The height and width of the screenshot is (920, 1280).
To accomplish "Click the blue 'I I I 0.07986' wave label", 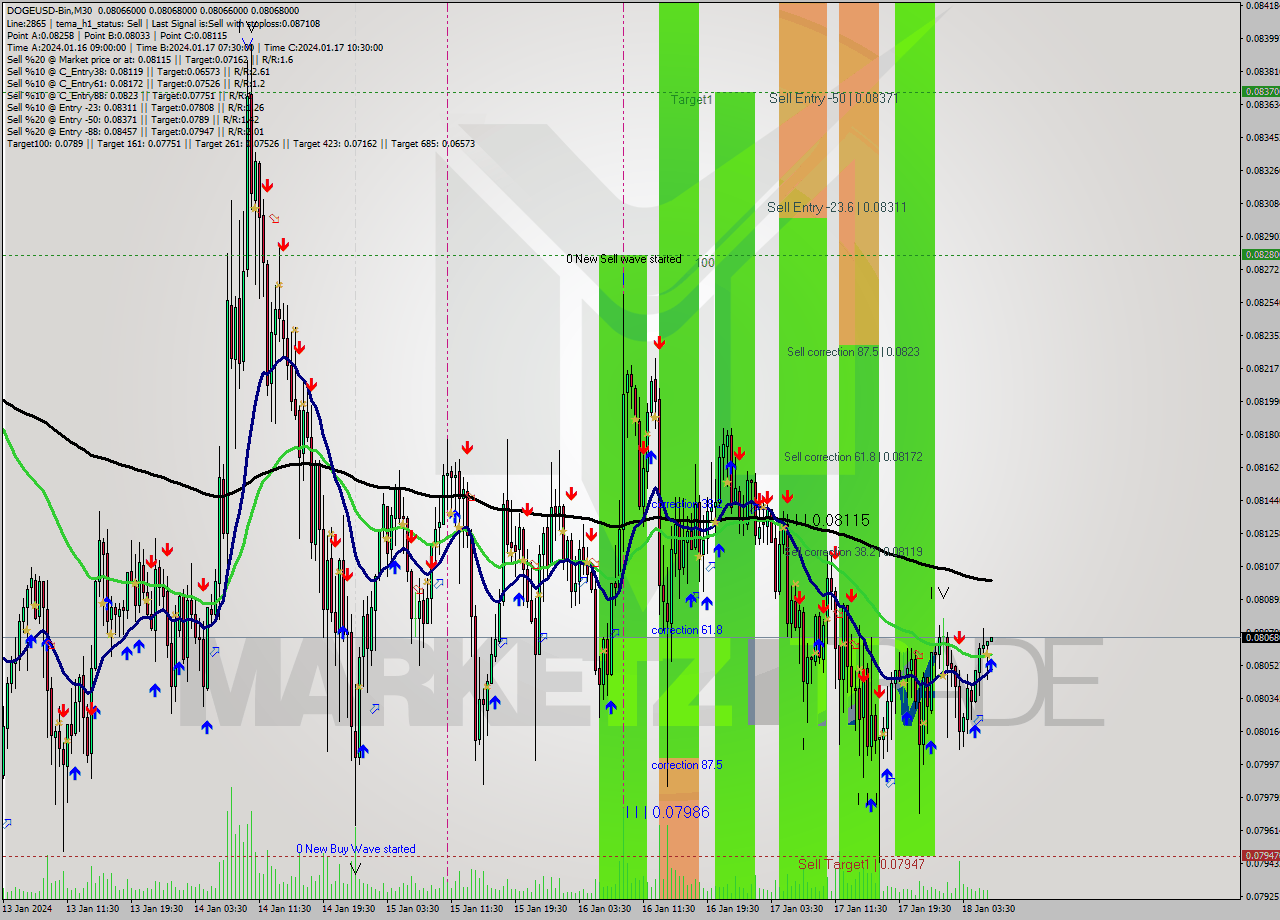I will pos(667,812).
